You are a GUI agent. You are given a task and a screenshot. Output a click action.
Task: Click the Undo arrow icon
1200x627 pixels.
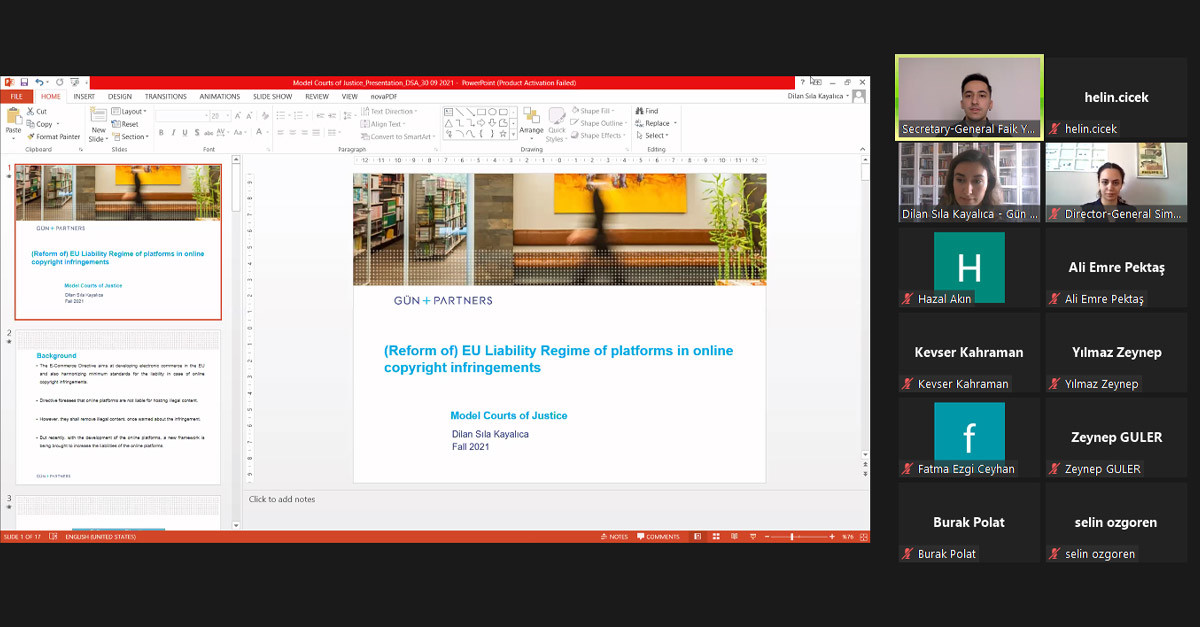[x=38, y=82]
